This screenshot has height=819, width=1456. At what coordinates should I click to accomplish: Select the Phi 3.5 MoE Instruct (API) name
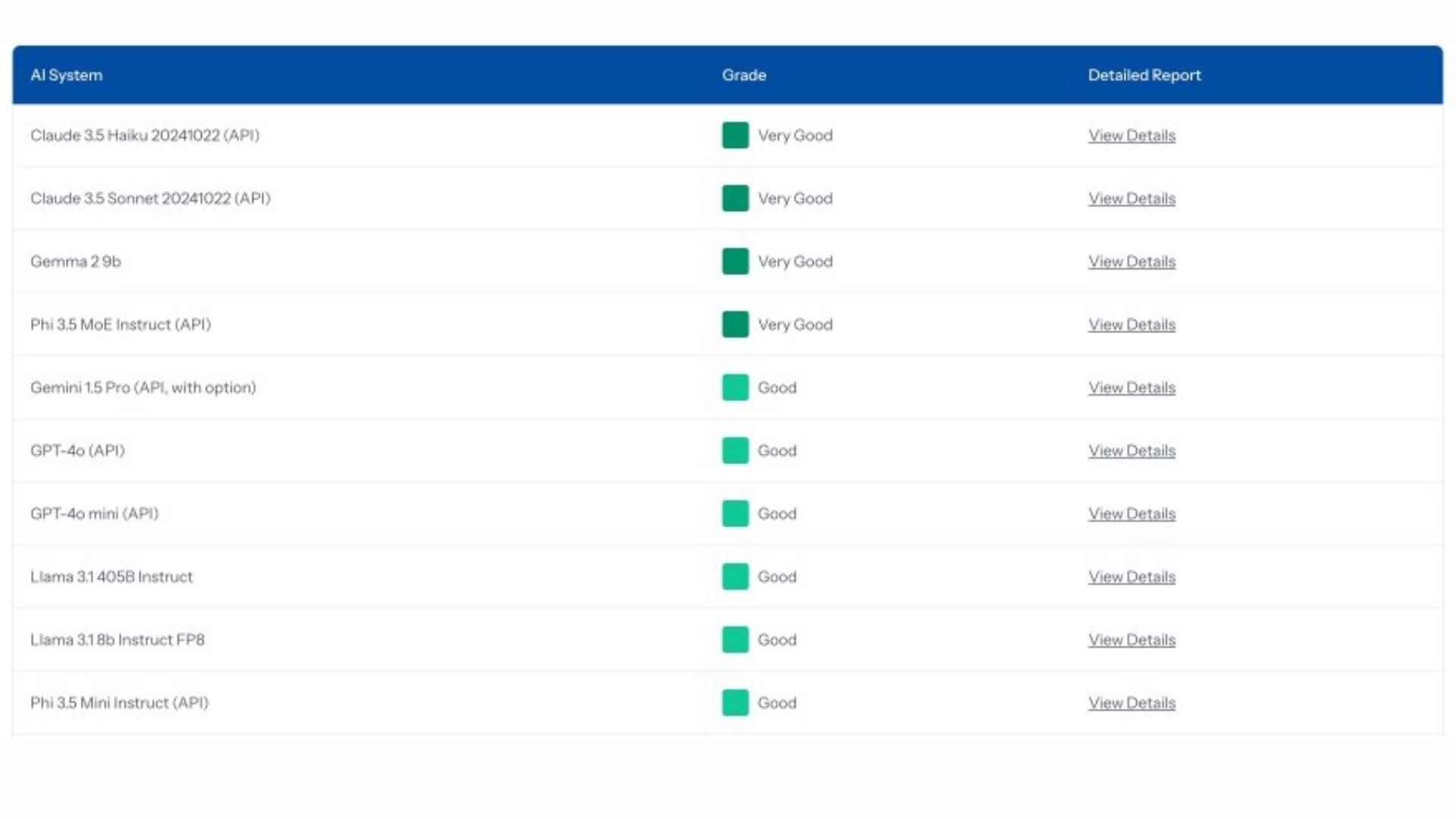[x=121, y=324]
